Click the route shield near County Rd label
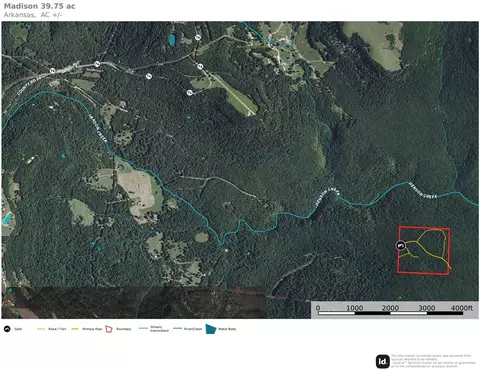This screenshot has width=480, height=370. tap(52, 71)
